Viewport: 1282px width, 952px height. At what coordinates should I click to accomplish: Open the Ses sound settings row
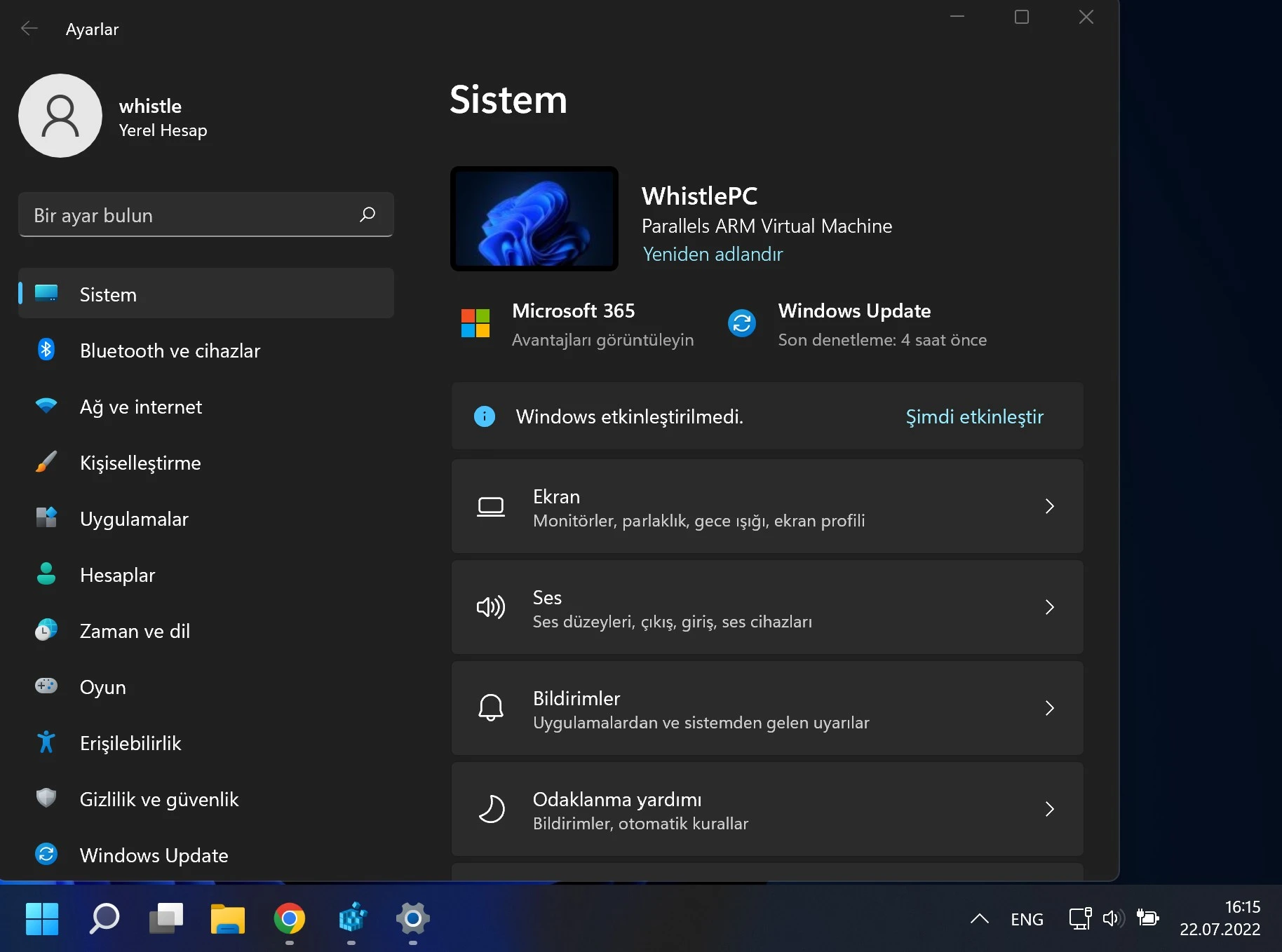[767, 607]
